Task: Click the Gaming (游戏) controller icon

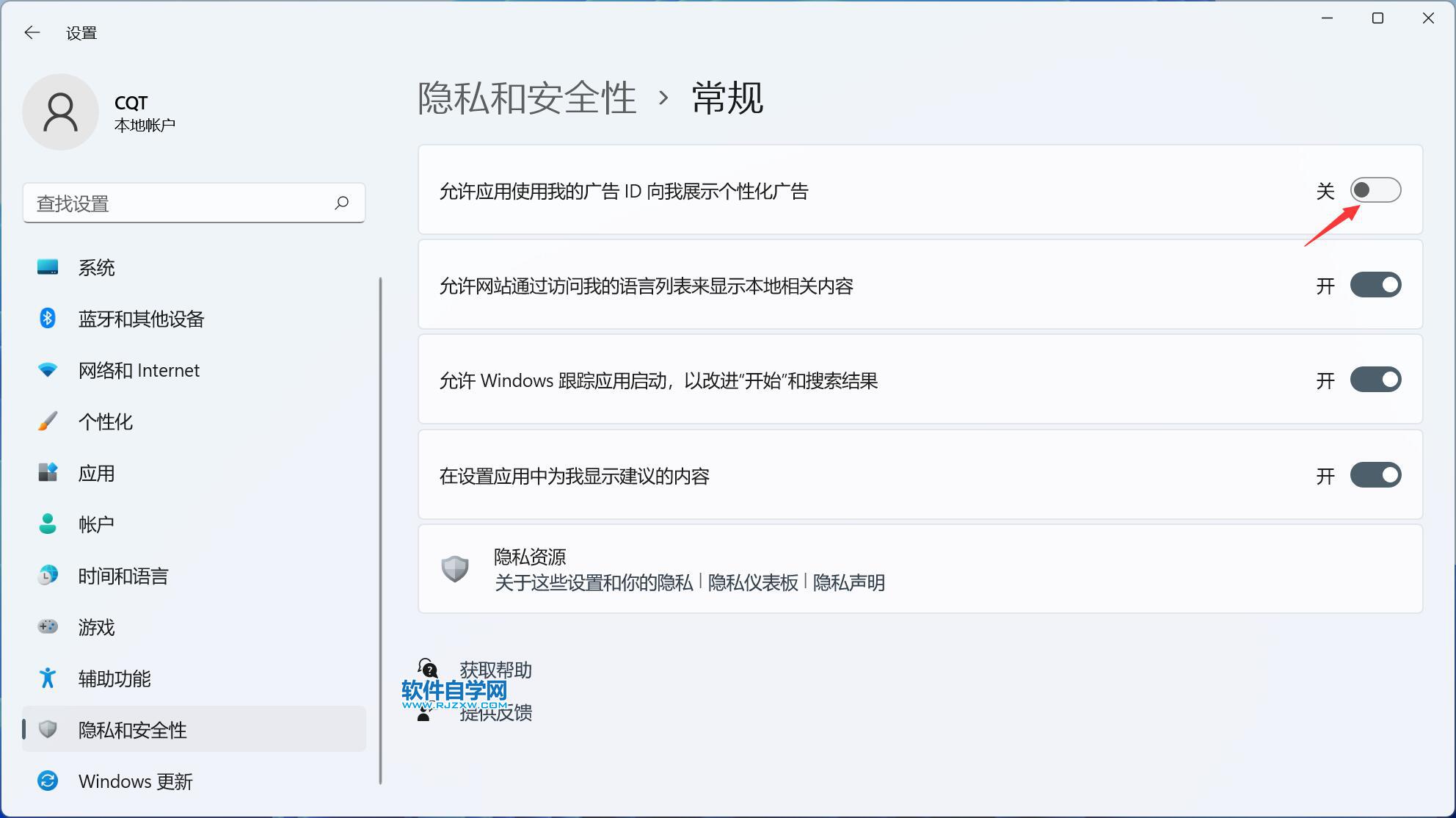Action: click(x=48, y=627)
